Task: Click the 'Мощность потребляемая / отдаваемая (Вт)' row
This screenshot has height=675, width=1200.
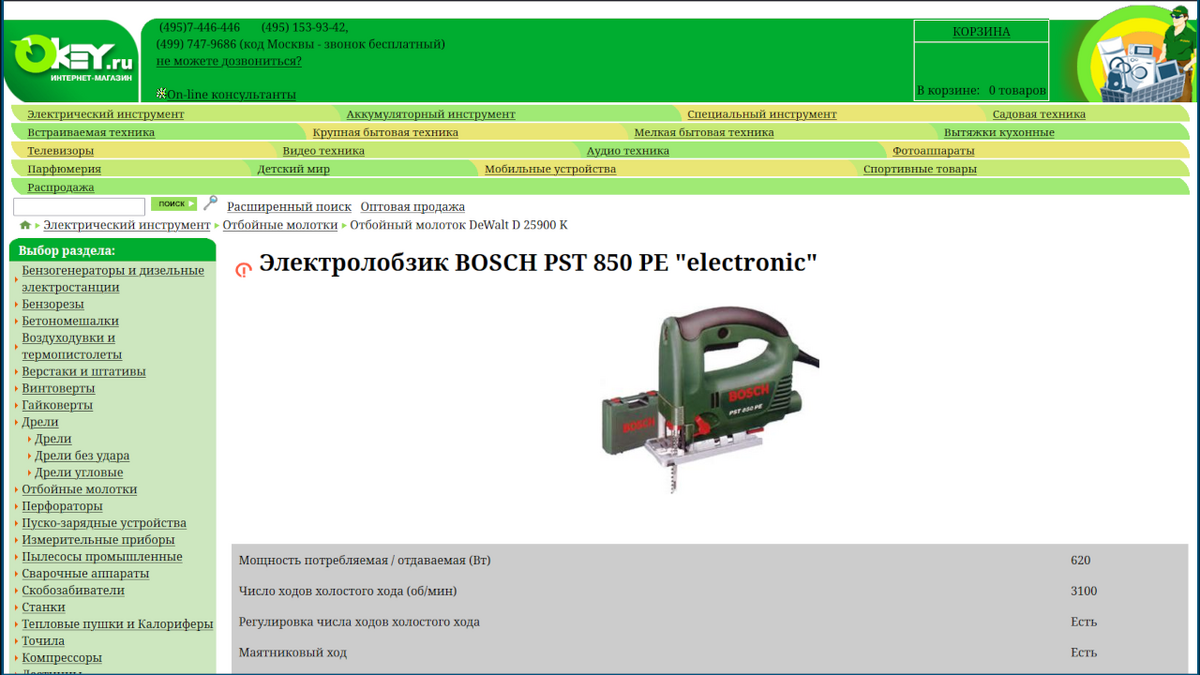Action: click(x=710, y=560)
